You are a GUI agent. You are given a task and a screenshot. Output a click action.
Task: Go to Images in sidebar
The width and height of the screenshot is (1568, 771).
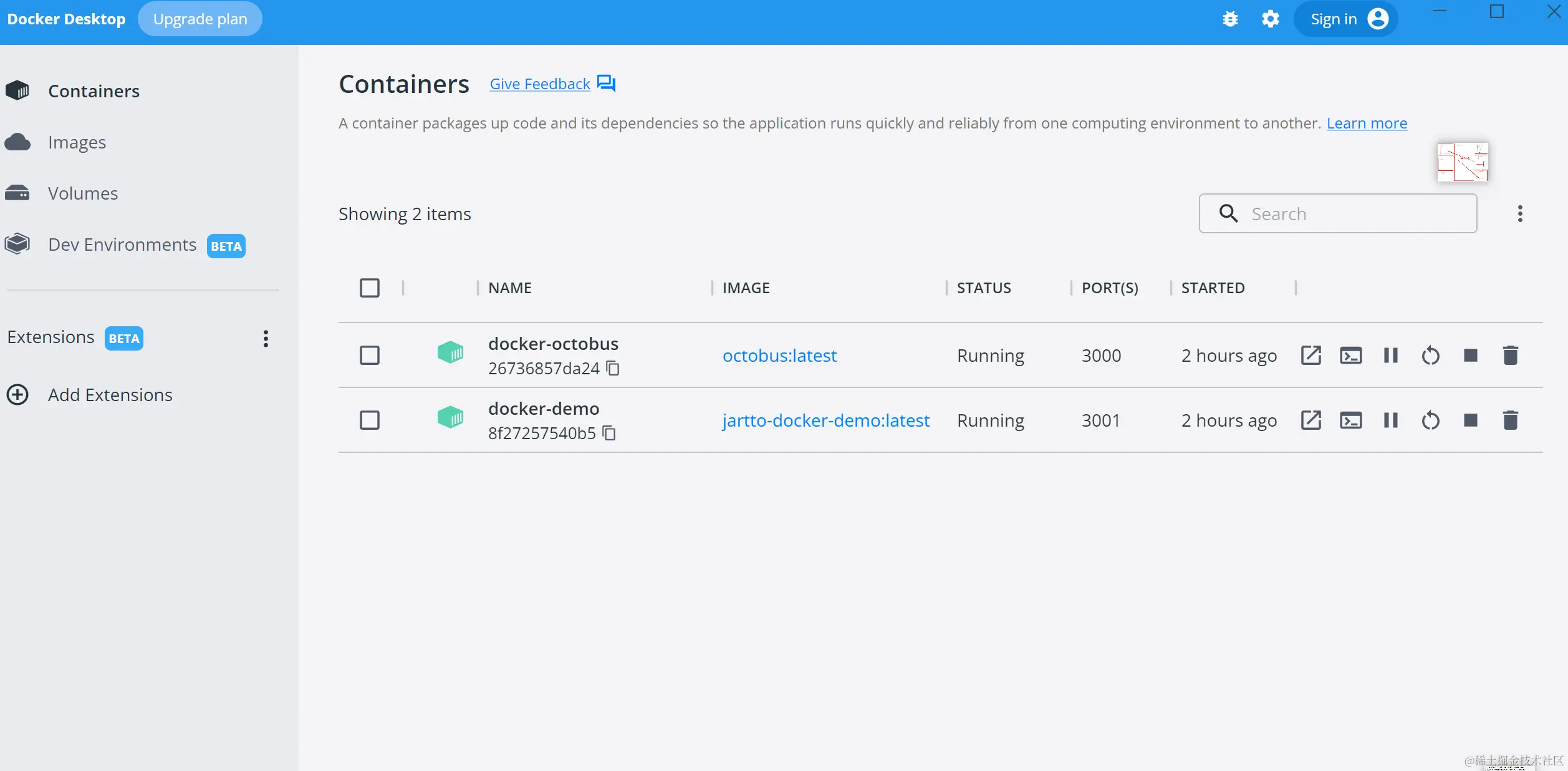[77, 142]
